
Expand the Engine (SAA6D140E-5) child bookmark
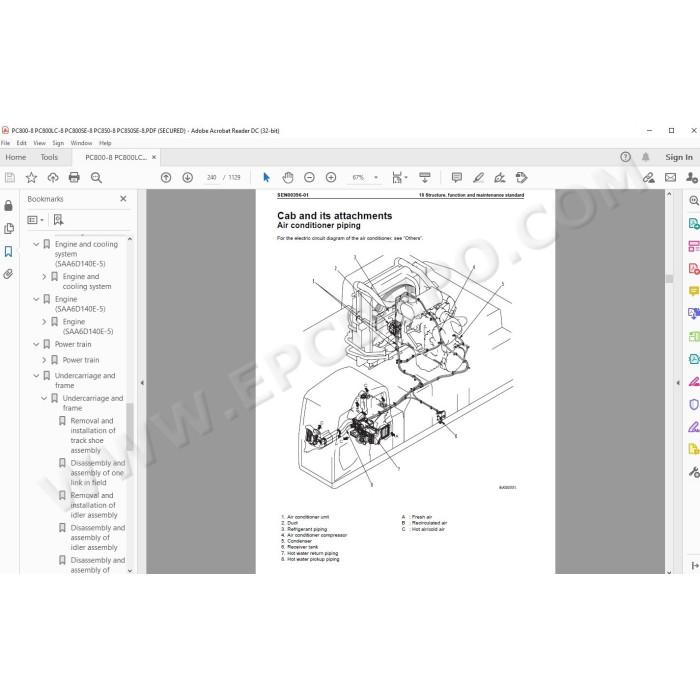click(44, 321)
